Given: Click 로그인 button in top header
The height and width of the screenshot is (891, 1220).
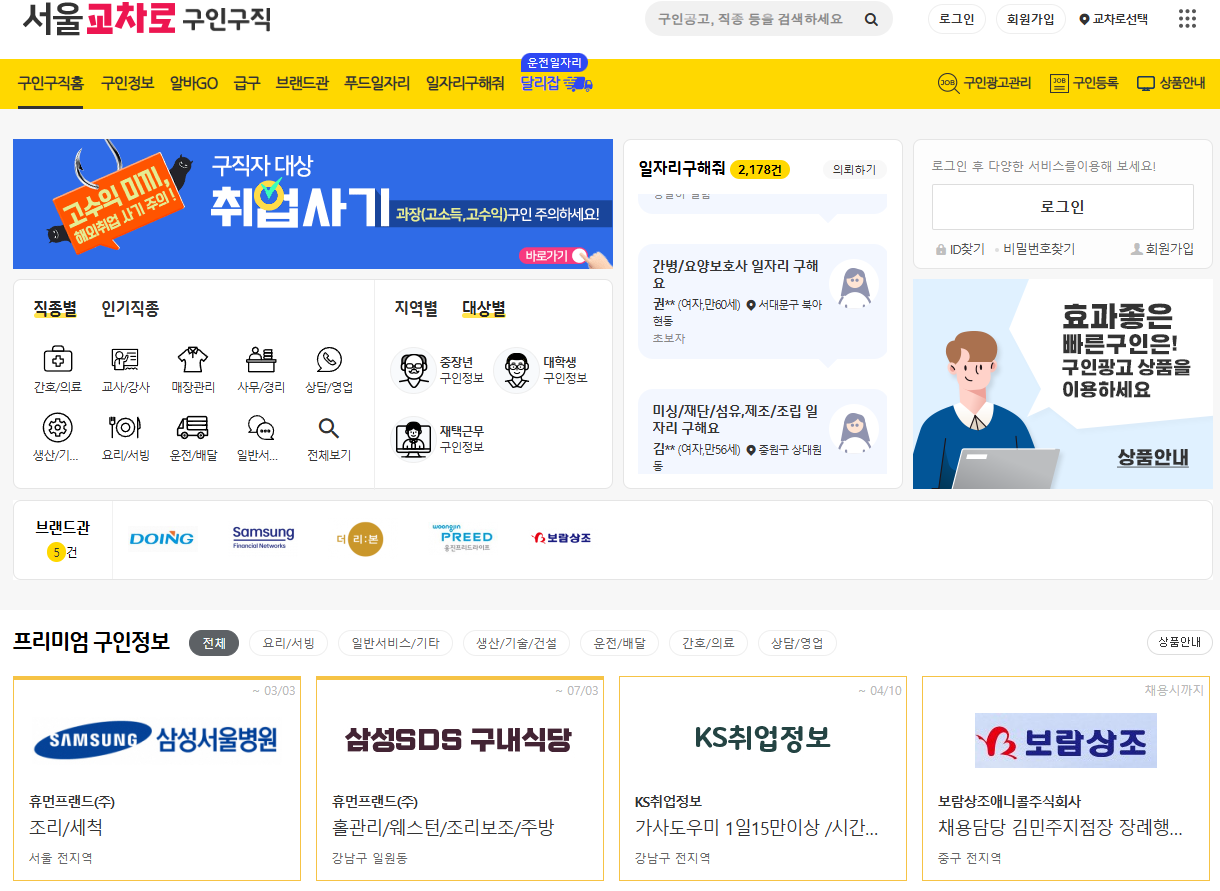Looking at the screenshot, I should 957,19.
